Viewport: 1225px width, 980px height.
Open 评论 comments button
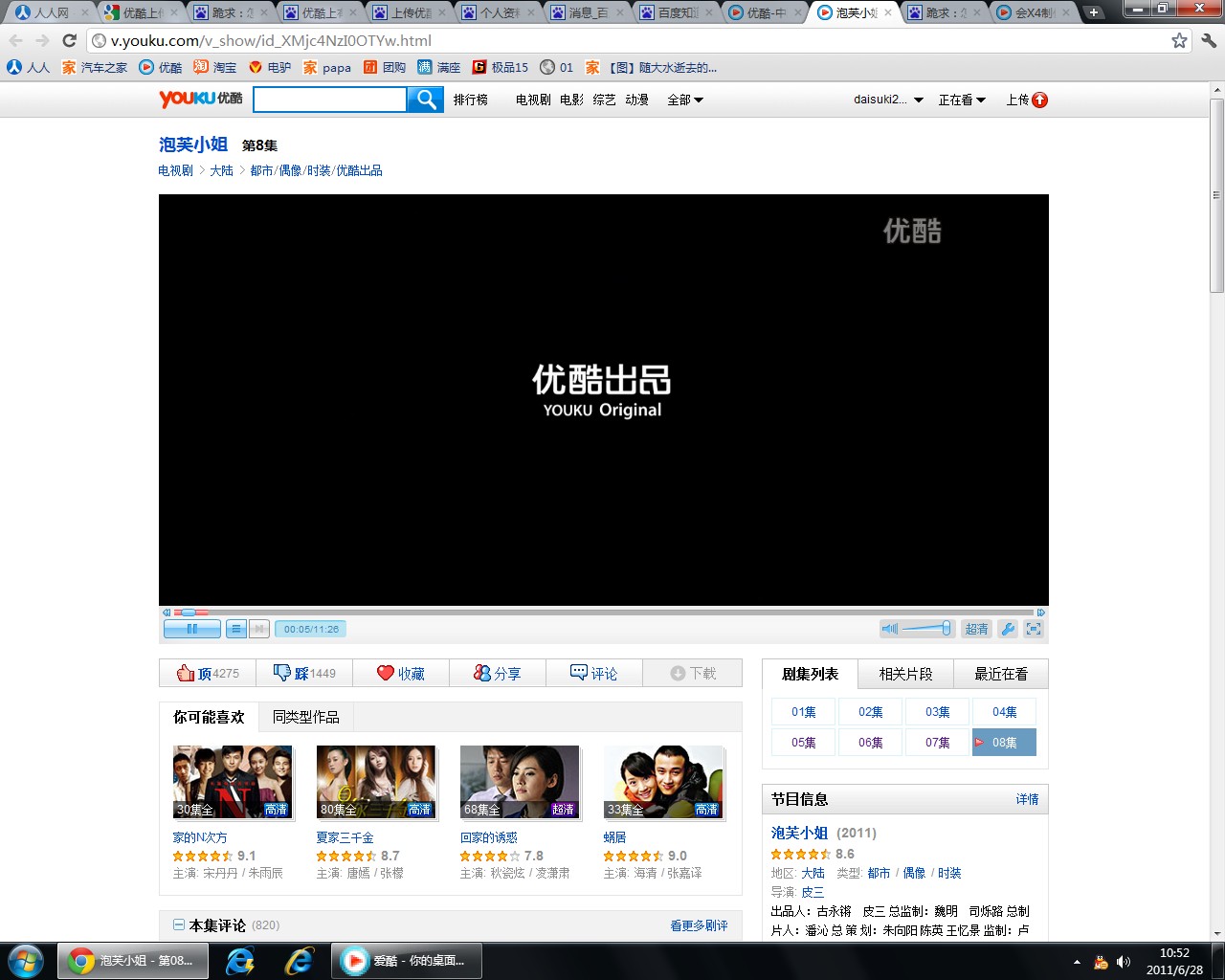[594, 674]
